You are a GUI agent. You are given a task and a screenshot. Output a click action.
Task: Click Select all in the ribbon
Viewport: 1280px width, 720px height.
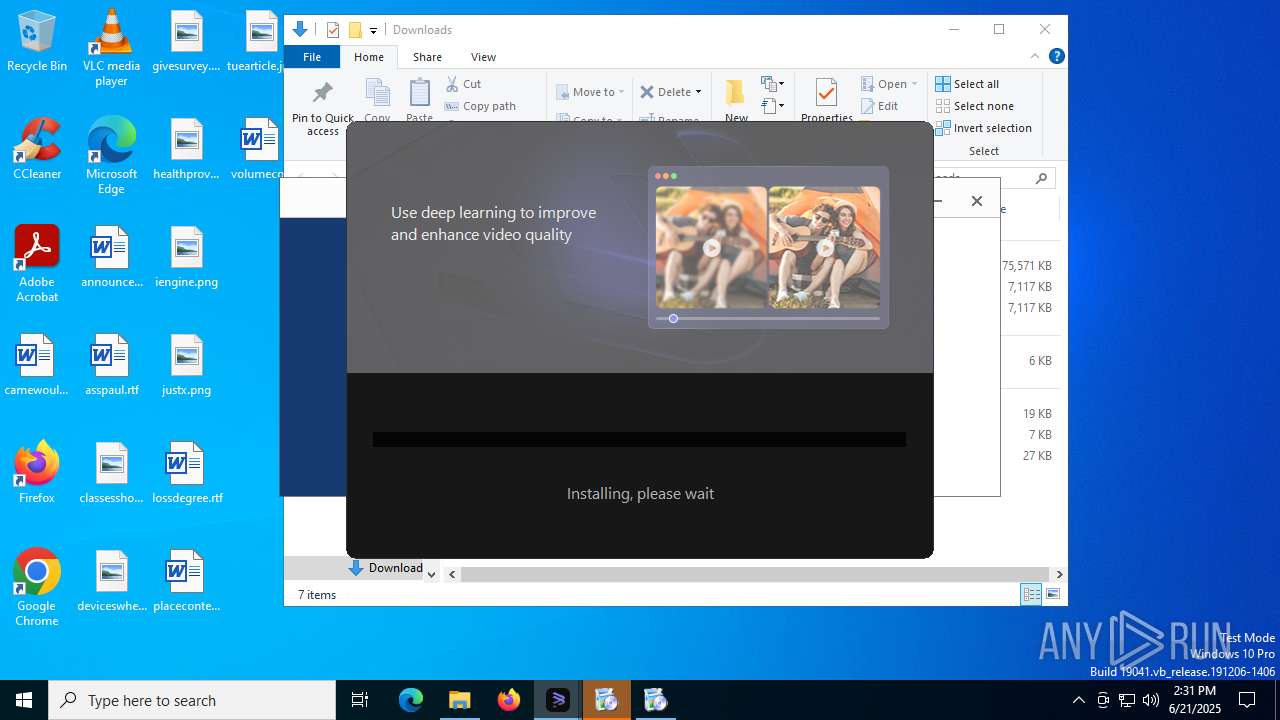pyautogui.click(x=967, y=84)
